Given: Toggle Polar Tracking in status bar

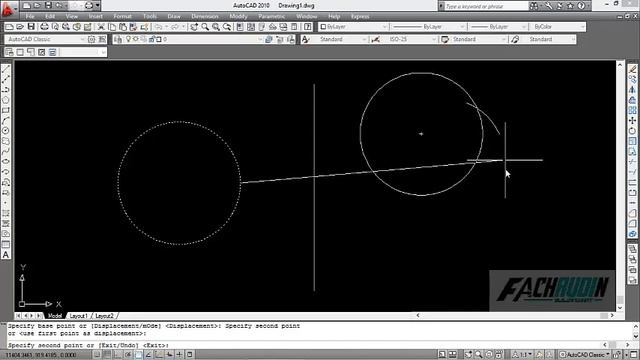Looking at the screenshot, I should click(128, 355).
